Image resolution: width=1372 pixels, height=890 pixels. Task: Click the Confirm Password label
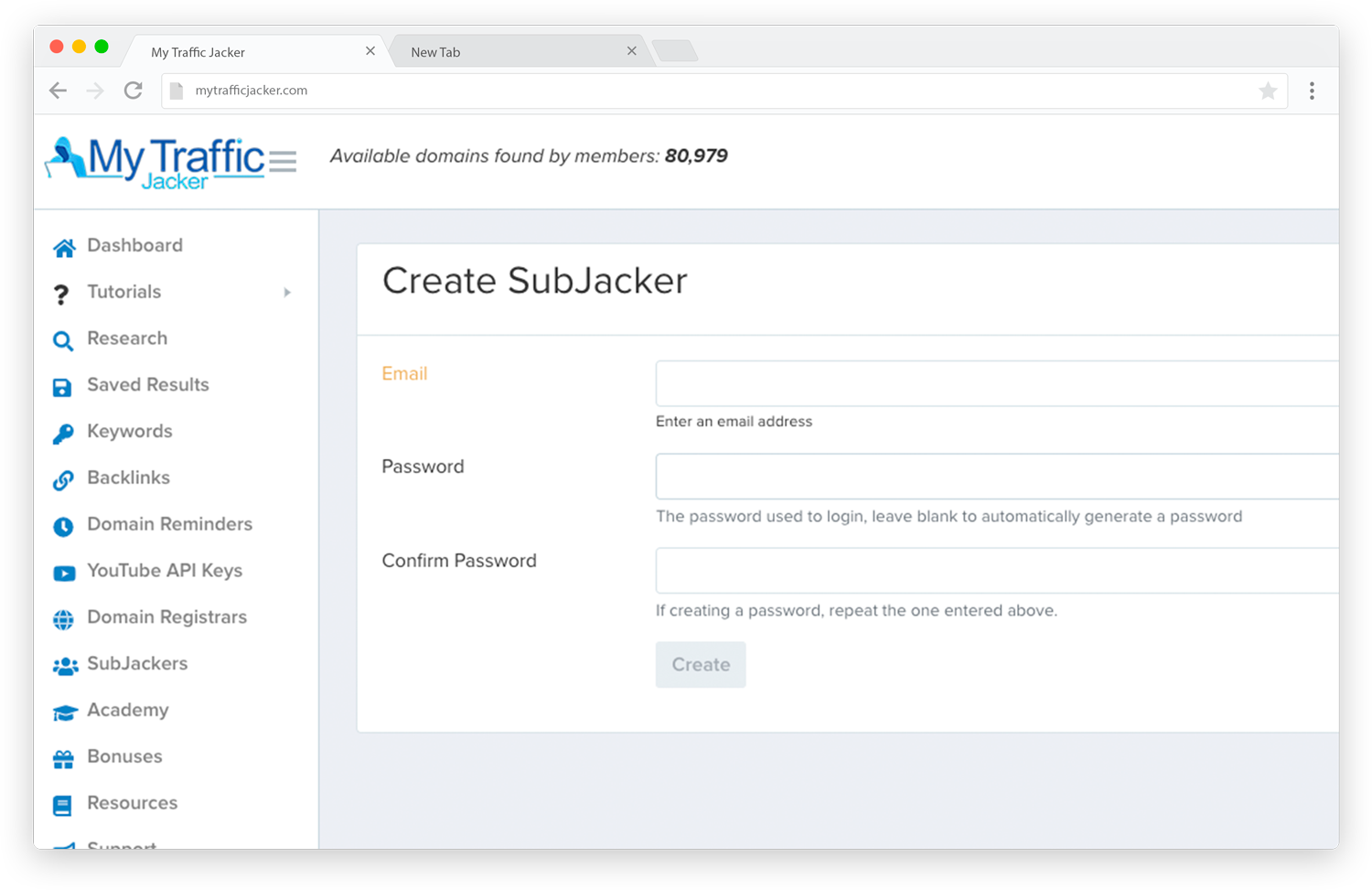click(459, 561)
